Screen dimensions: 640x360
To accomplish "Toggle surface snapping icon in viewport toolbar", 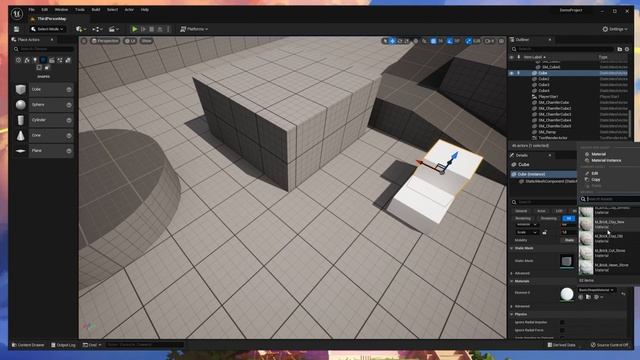I will click(424, 41).
